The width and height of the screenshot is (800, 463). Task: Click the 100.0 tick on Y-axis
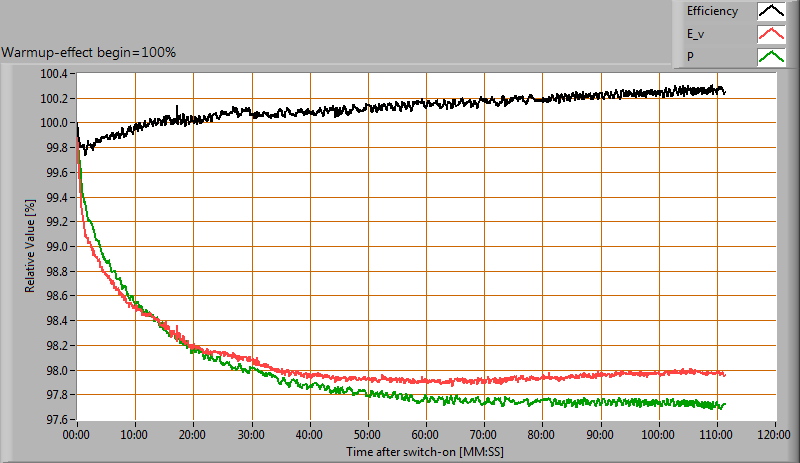[53, 123]
